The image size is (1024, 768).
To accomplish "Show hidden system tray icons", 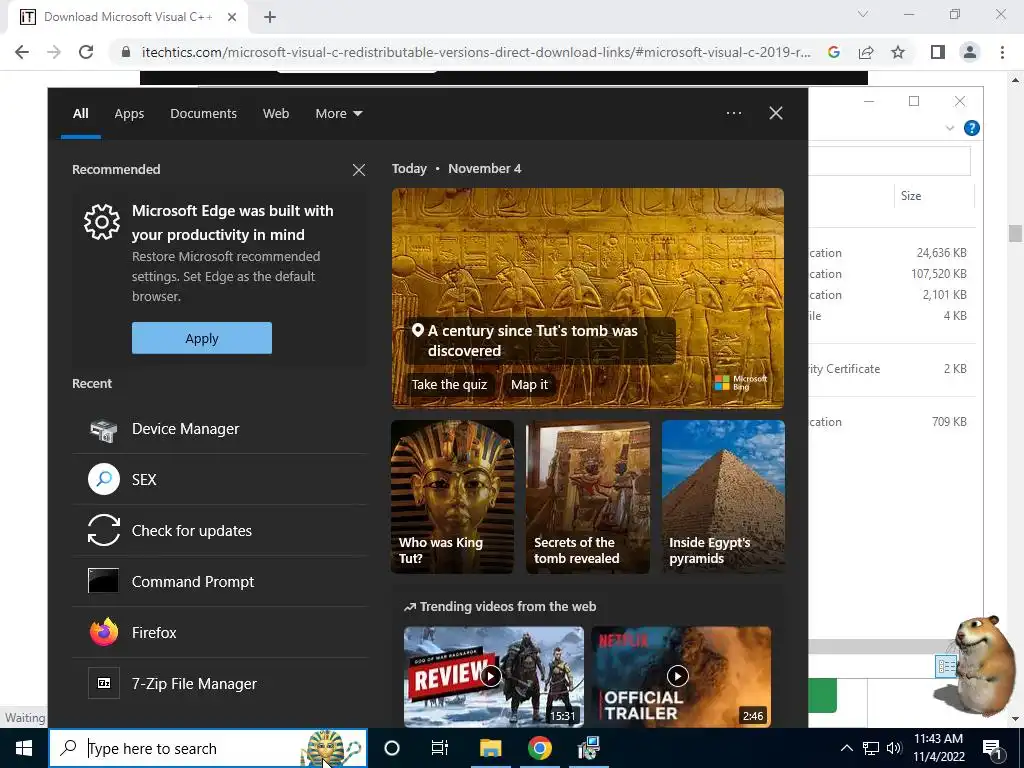I will tap(846, 748).
